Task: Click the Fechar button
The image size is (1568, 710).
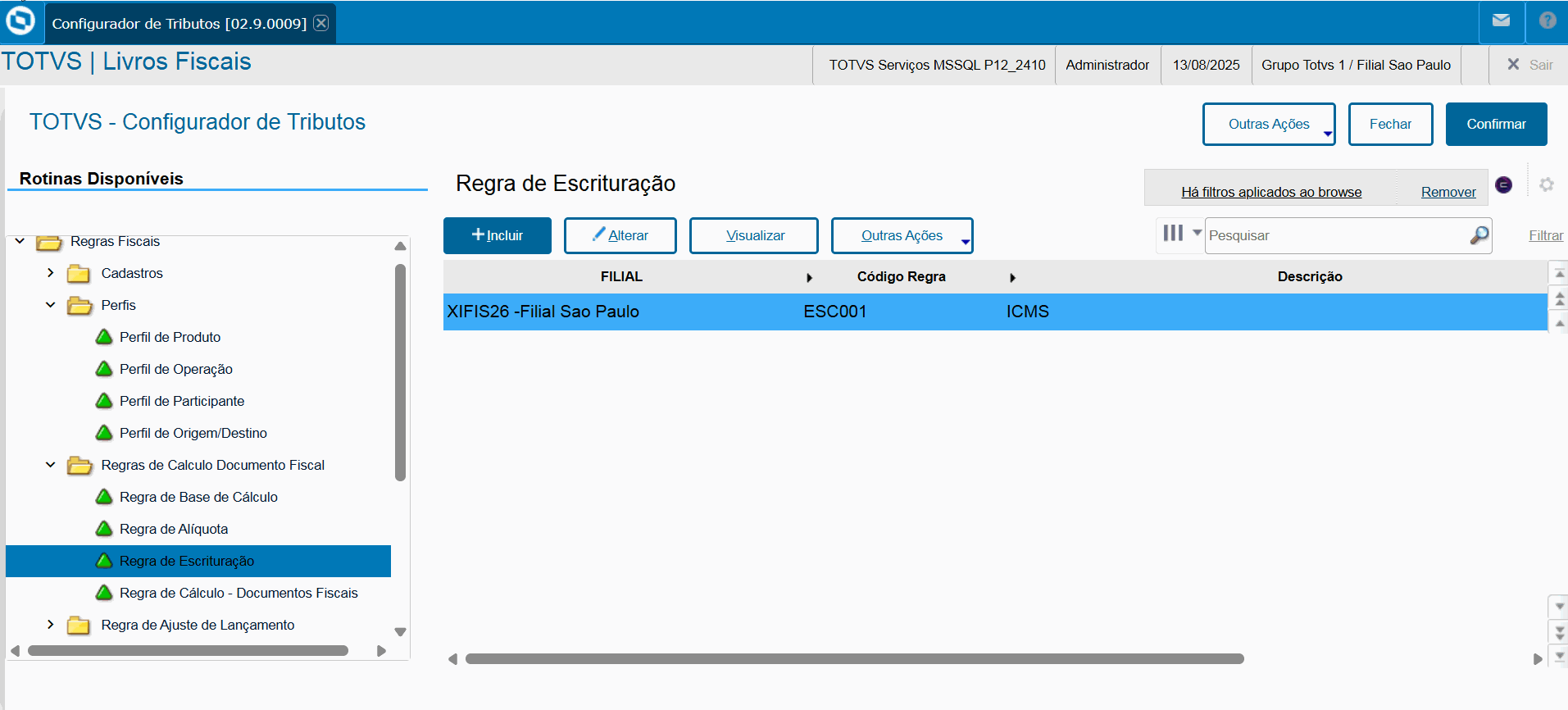Action: click(1391, 124)
